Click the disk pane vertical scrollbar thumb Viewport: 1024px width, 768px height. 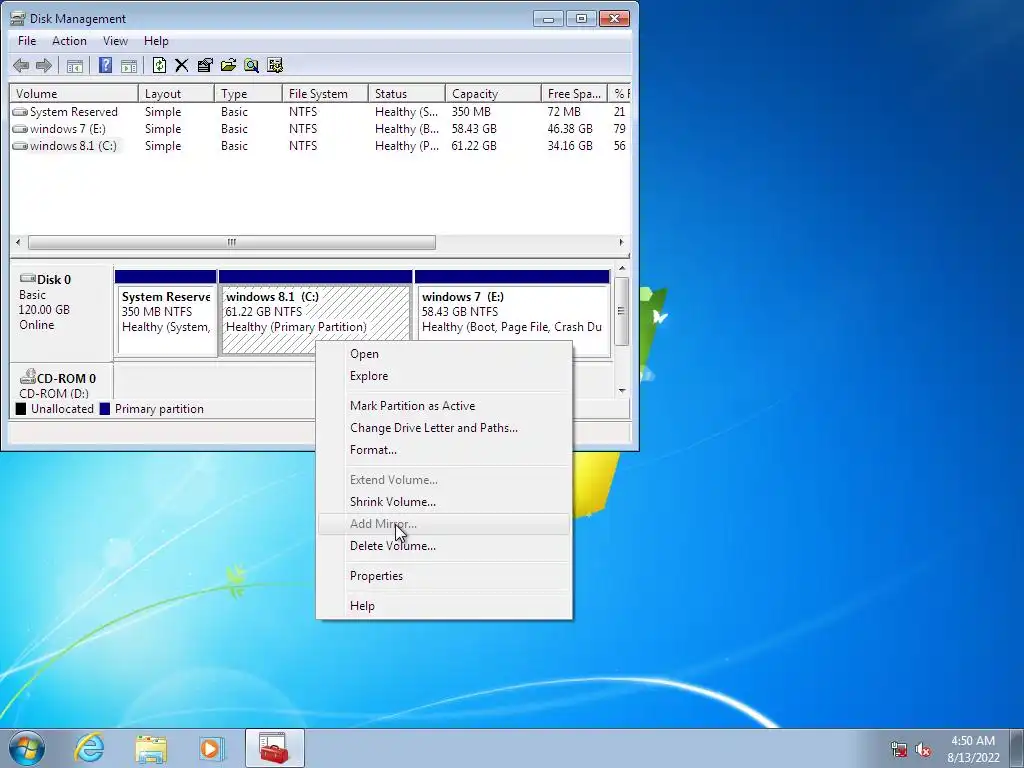(x=622, y=311)
